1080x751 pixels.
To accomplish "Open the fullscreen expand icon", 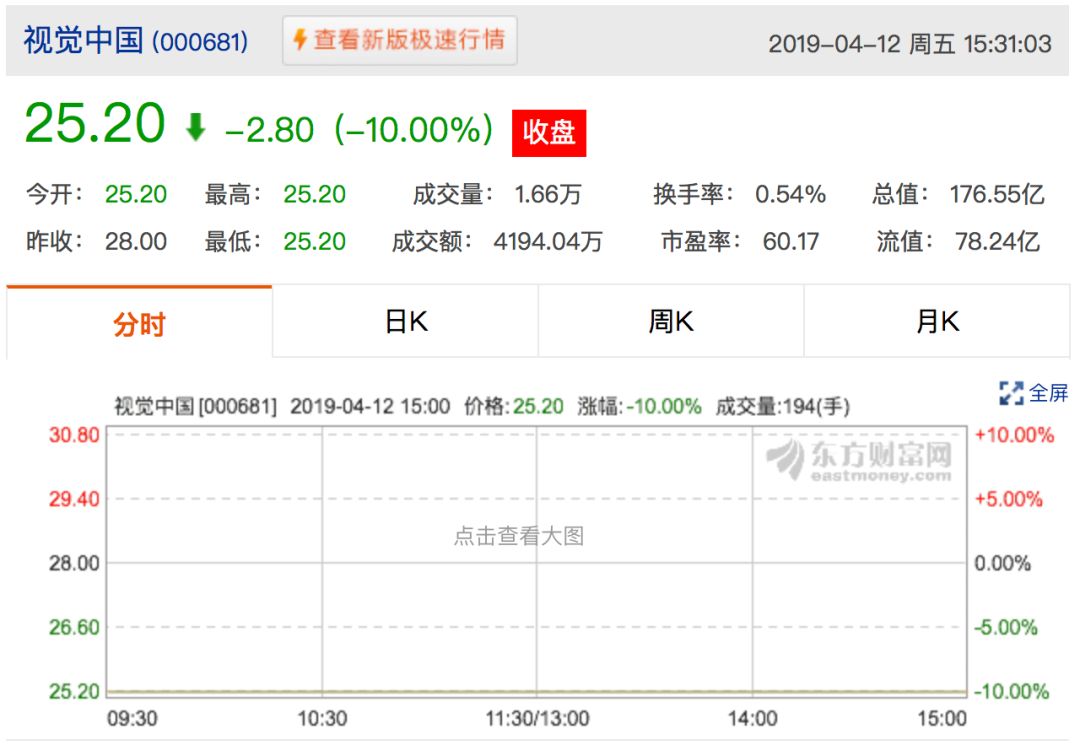I will 1010,394.
